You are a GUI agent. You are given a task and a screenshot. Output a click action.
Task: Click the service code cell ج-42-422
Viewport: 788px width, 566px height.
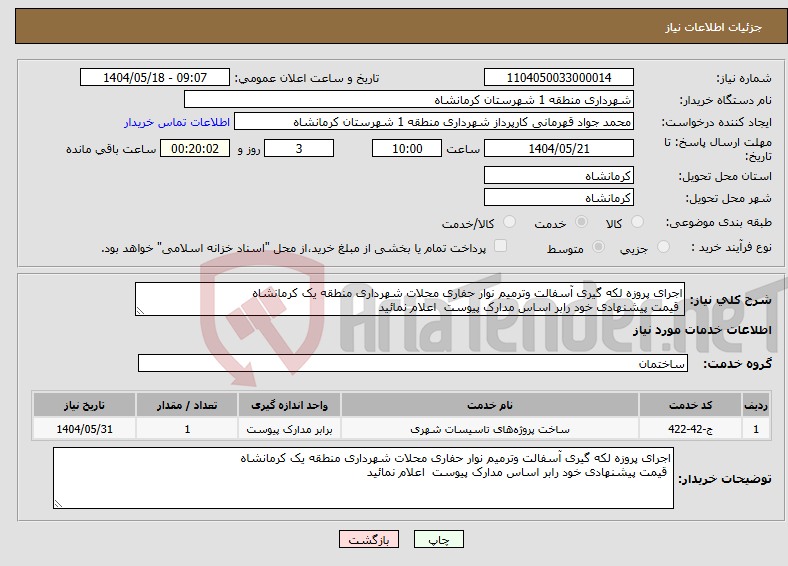691,429
